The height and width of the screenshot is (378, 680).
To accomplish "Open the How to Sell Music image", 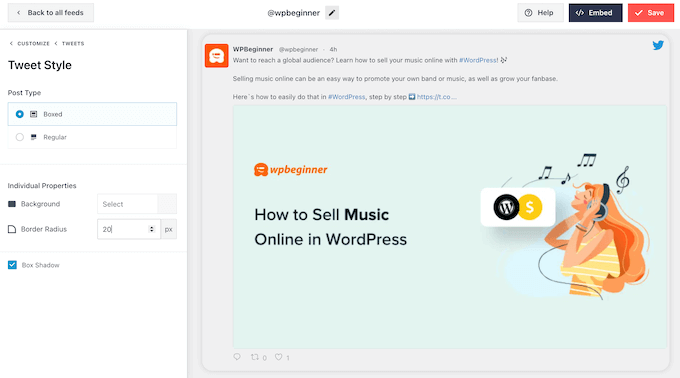I will point(450,226).
